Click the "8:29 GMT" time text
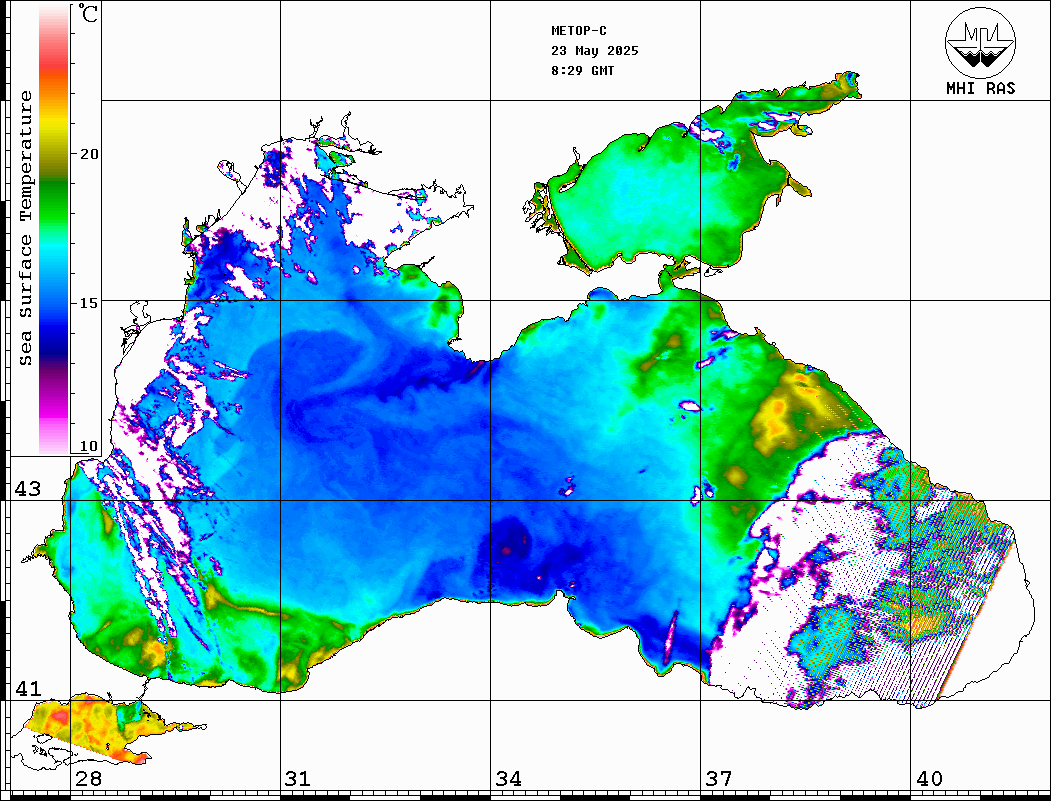Image resolution: width=1051 pixels, height=801 pixels. pyautogui.click(x=582, y=70)
